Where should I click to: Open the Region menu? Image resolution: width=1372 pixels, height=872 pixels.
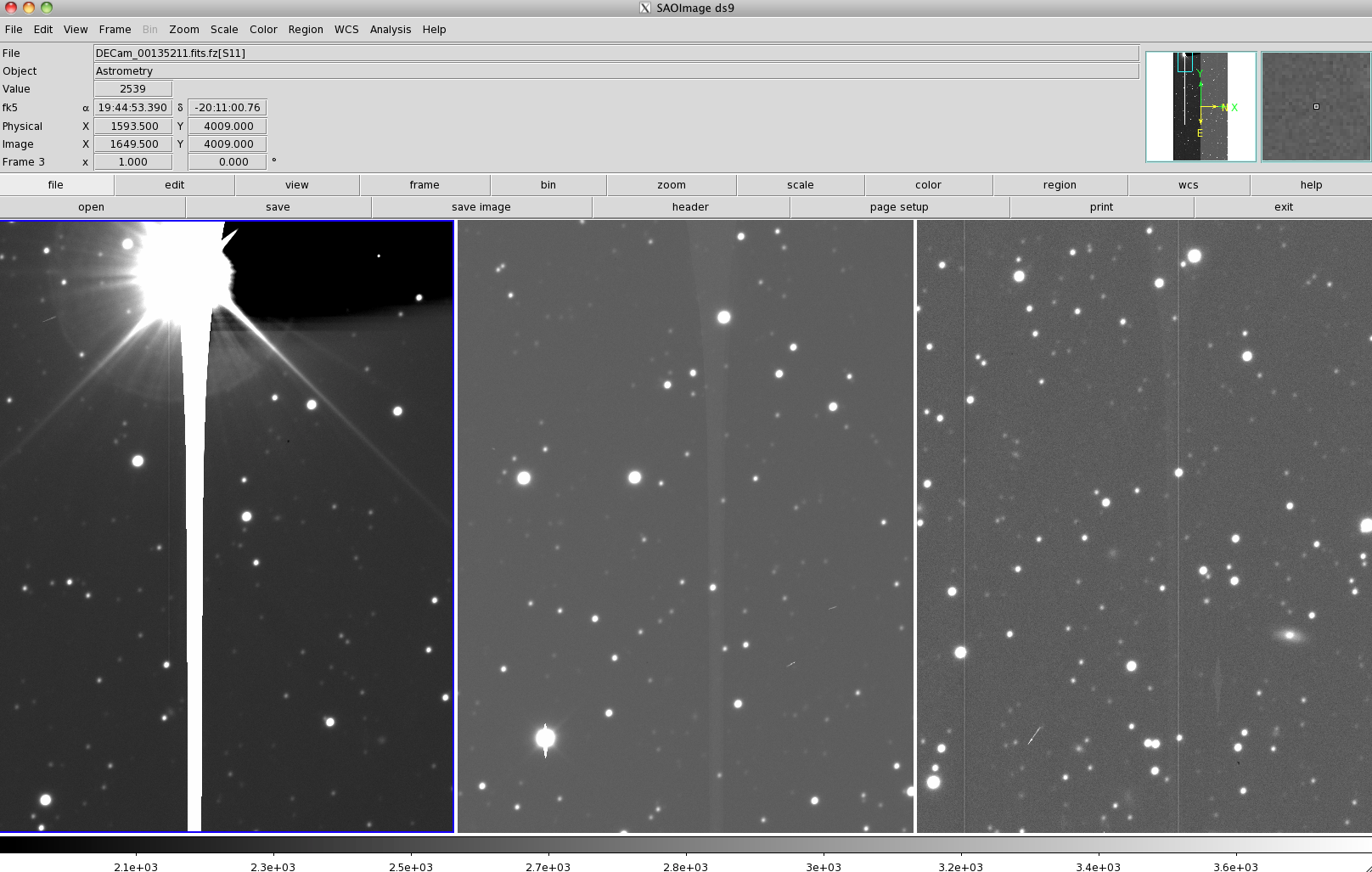point(305,29)
